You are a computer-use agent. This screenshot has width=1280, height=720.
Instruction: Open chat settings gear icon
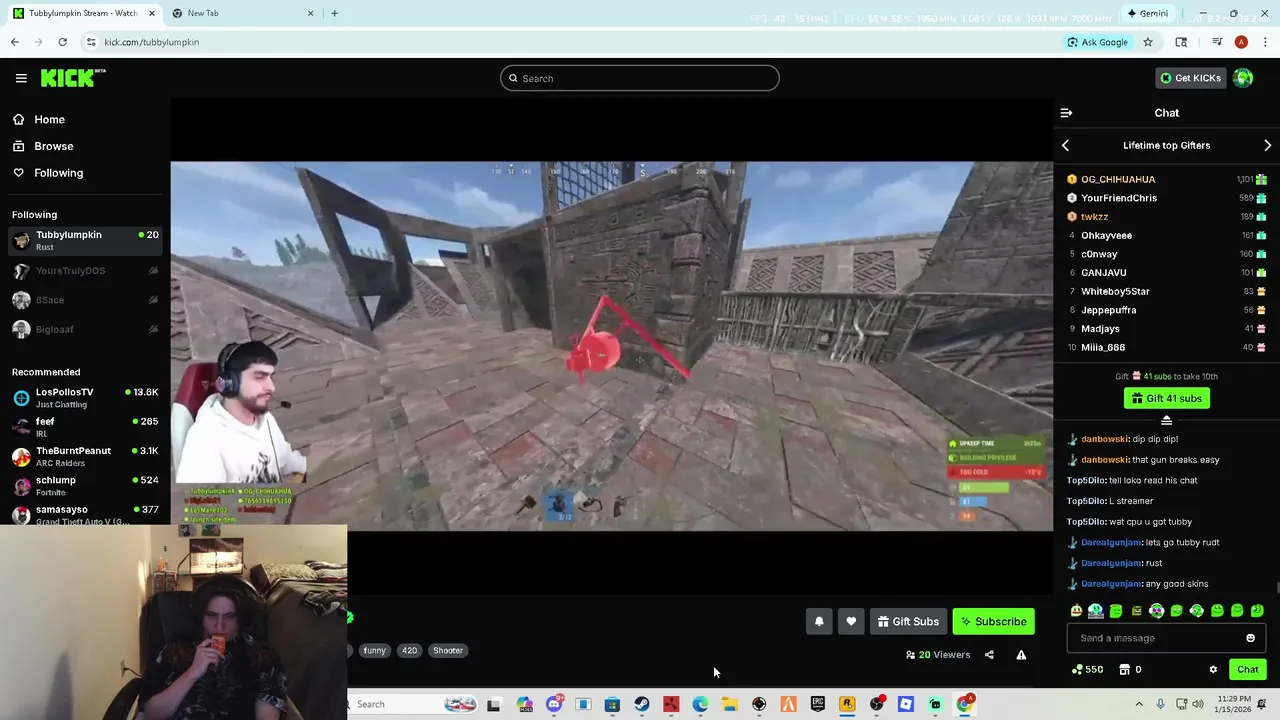coord(1213,670)
